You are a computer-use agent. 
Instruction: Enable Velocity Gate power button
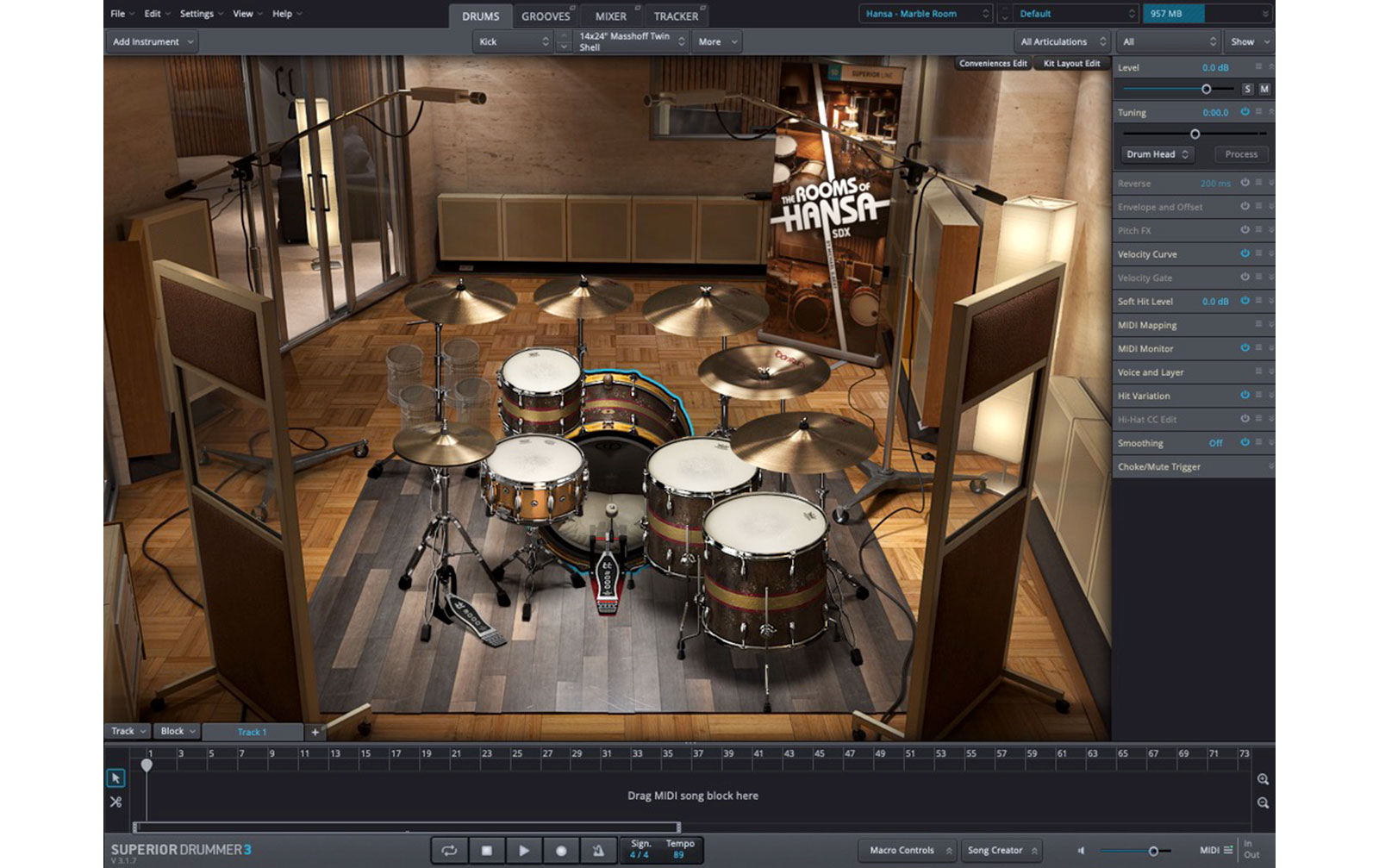click(1245, 277)
